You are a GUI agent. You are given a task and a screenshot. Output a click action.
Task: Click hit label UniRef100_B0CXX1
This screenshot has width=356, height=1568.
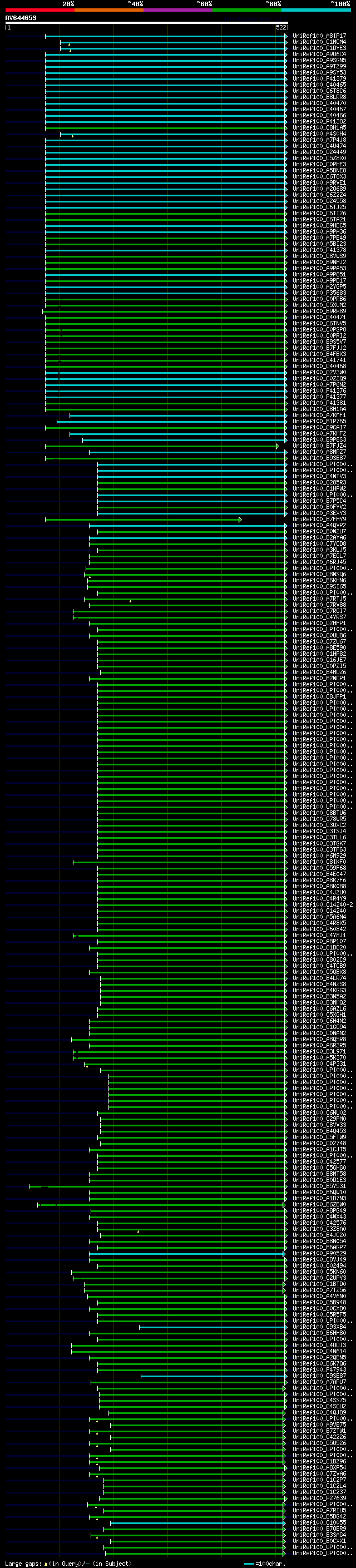319,1541
